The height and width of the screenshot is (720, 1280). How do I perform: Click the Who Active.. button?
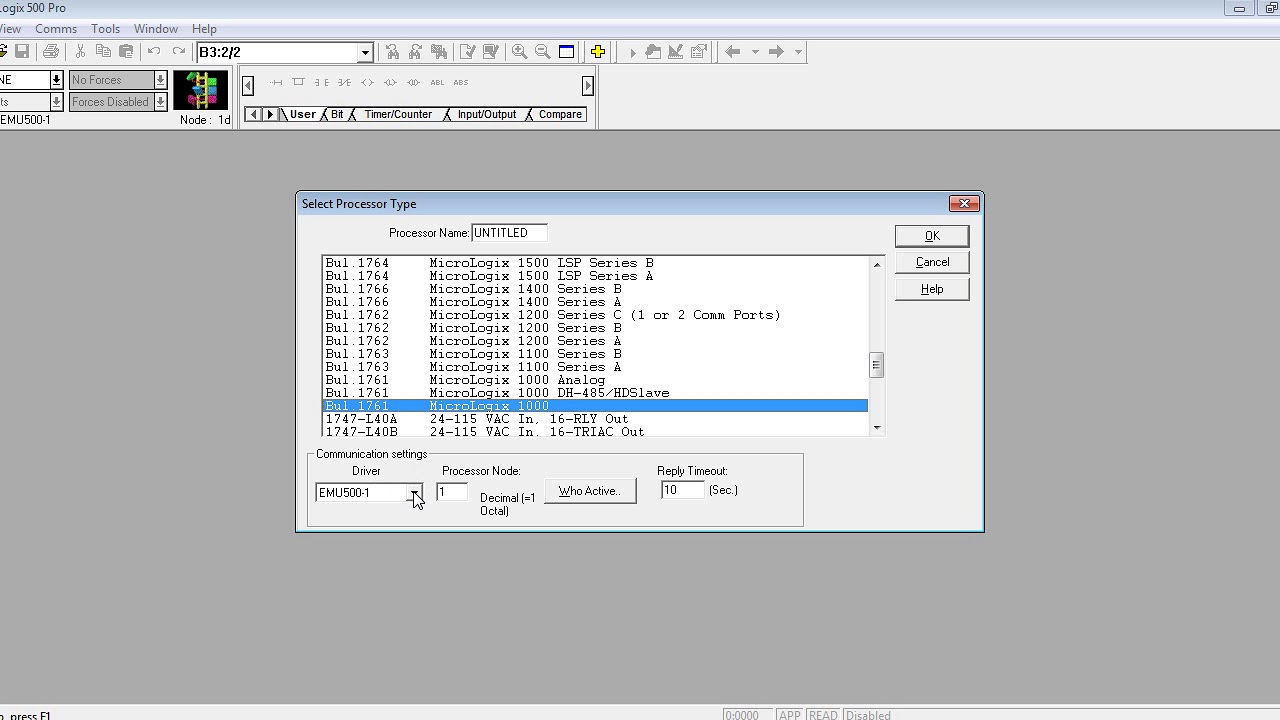[590, 491]
